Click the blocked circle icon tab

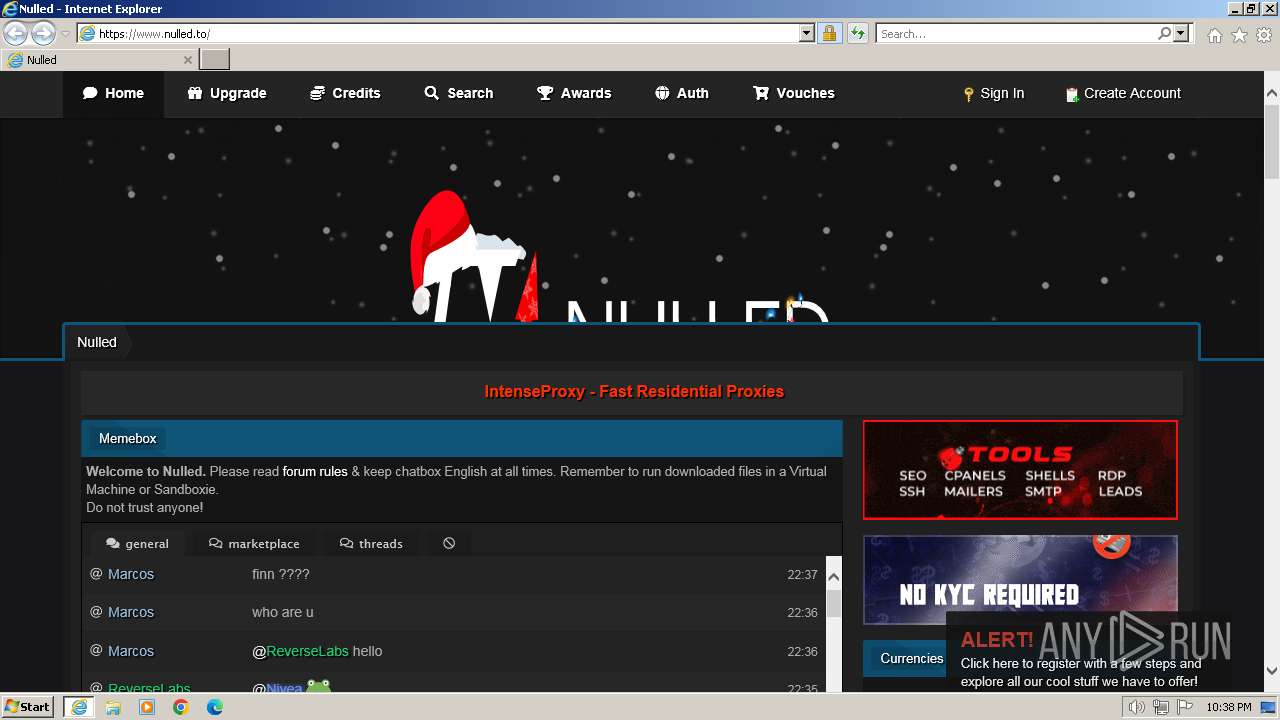(x=449, y=543)
